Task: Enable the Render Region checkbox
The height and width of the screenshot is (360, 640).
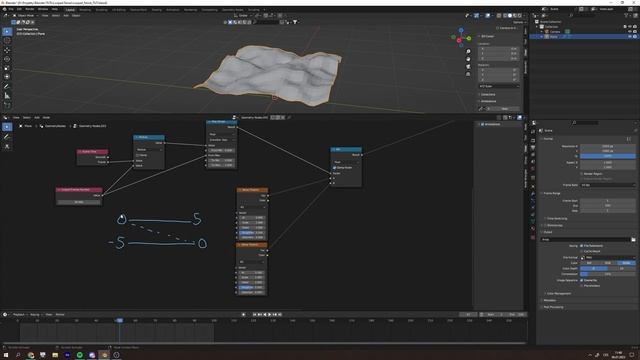Action: pos(582,174)
